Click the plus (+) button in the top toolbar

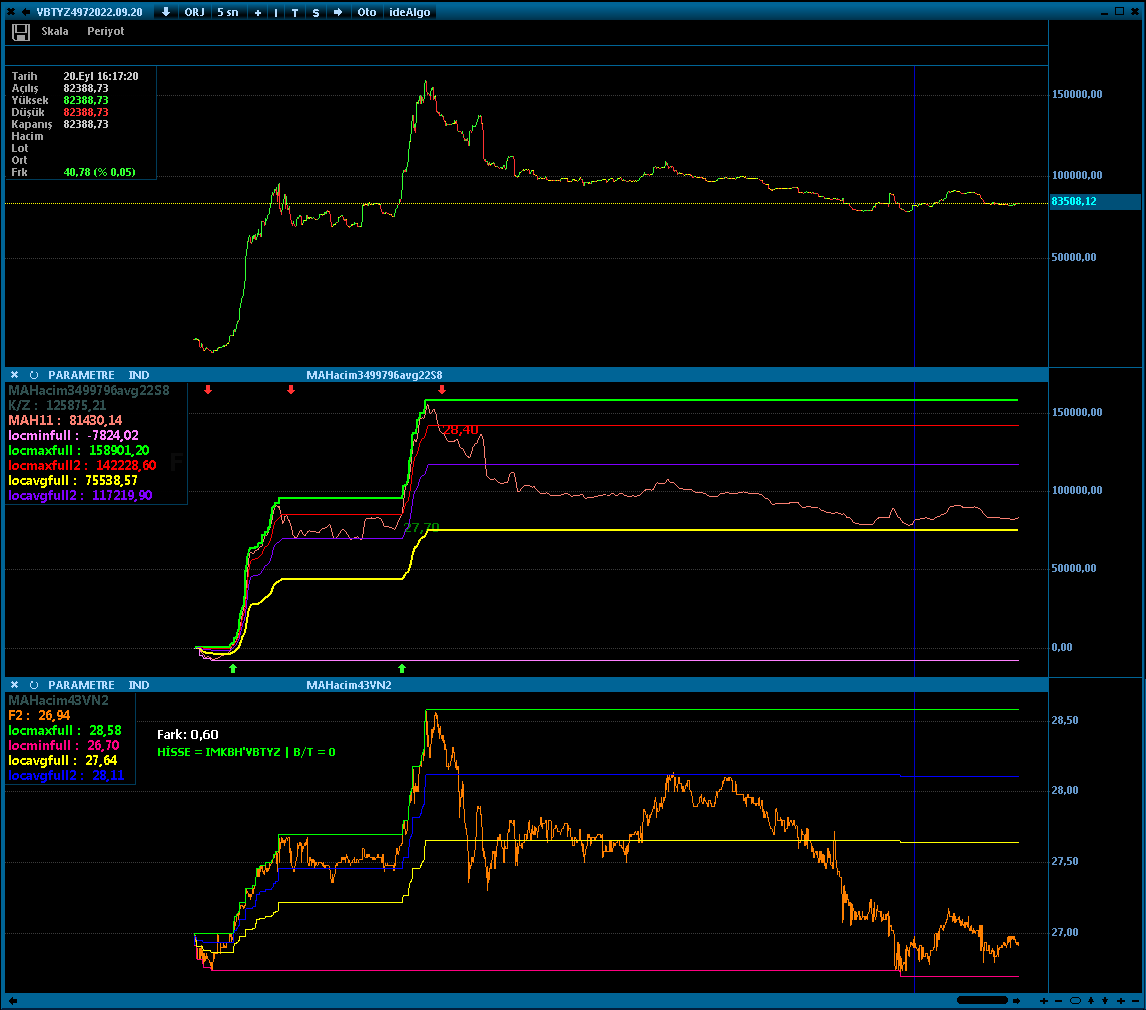click(x=258, y=12)
